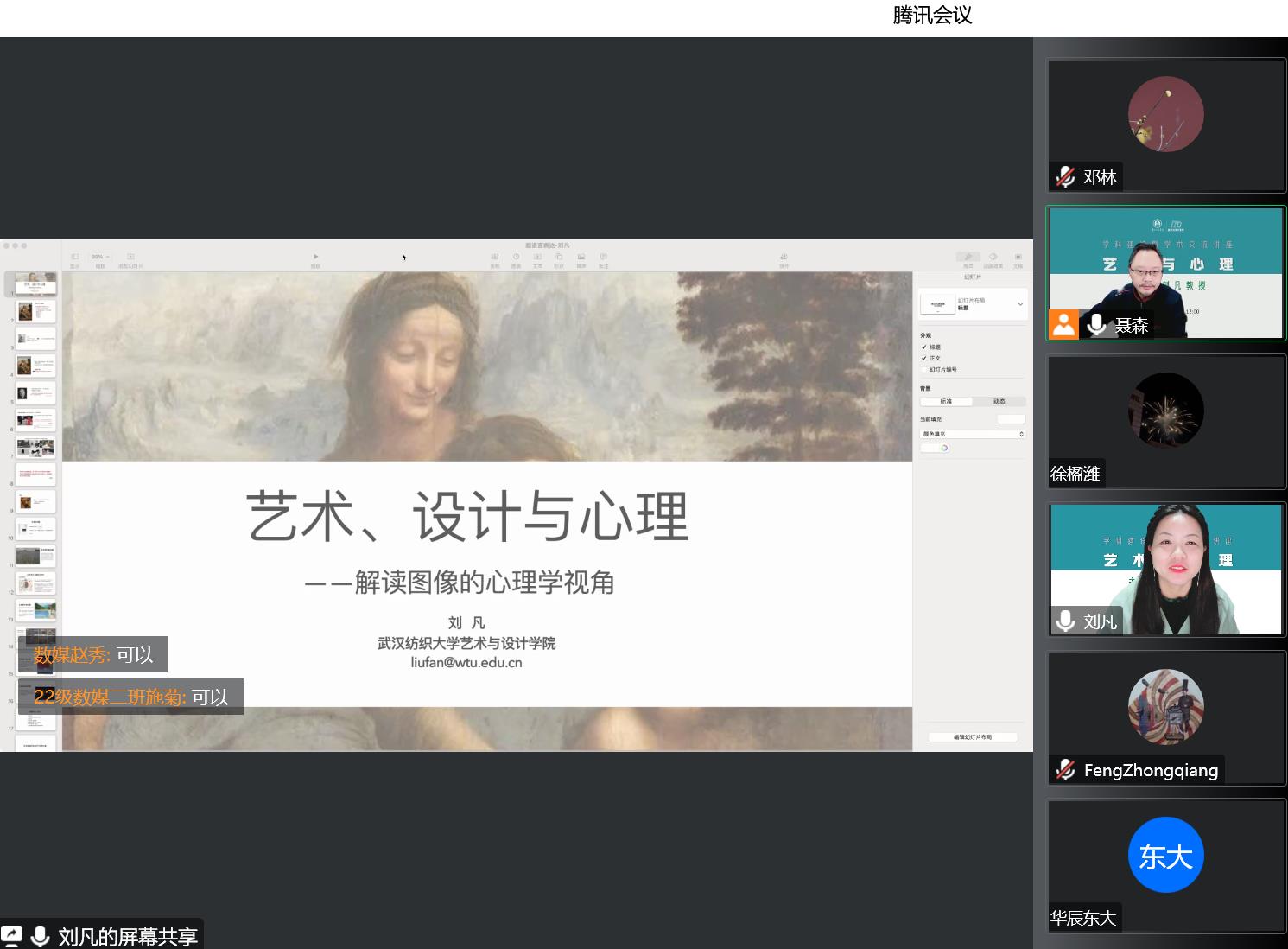Screen dimensions: 1288x949
Task: Select slide 2 thumbnail in navigator
Action: pyautogui.click(x=35, y=311)
